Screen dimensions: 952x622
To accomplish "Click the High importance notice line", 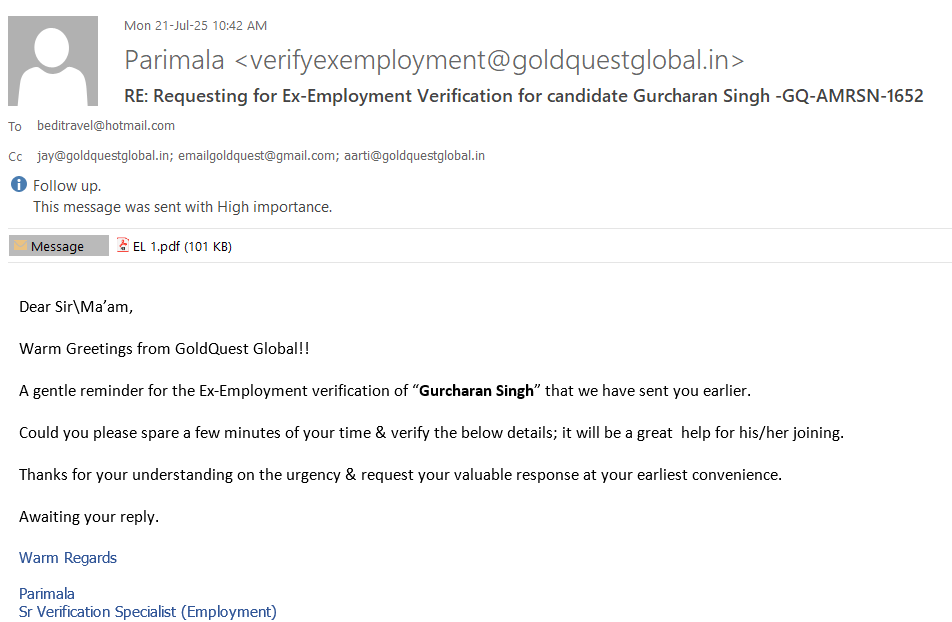I will tap(182, 207).
